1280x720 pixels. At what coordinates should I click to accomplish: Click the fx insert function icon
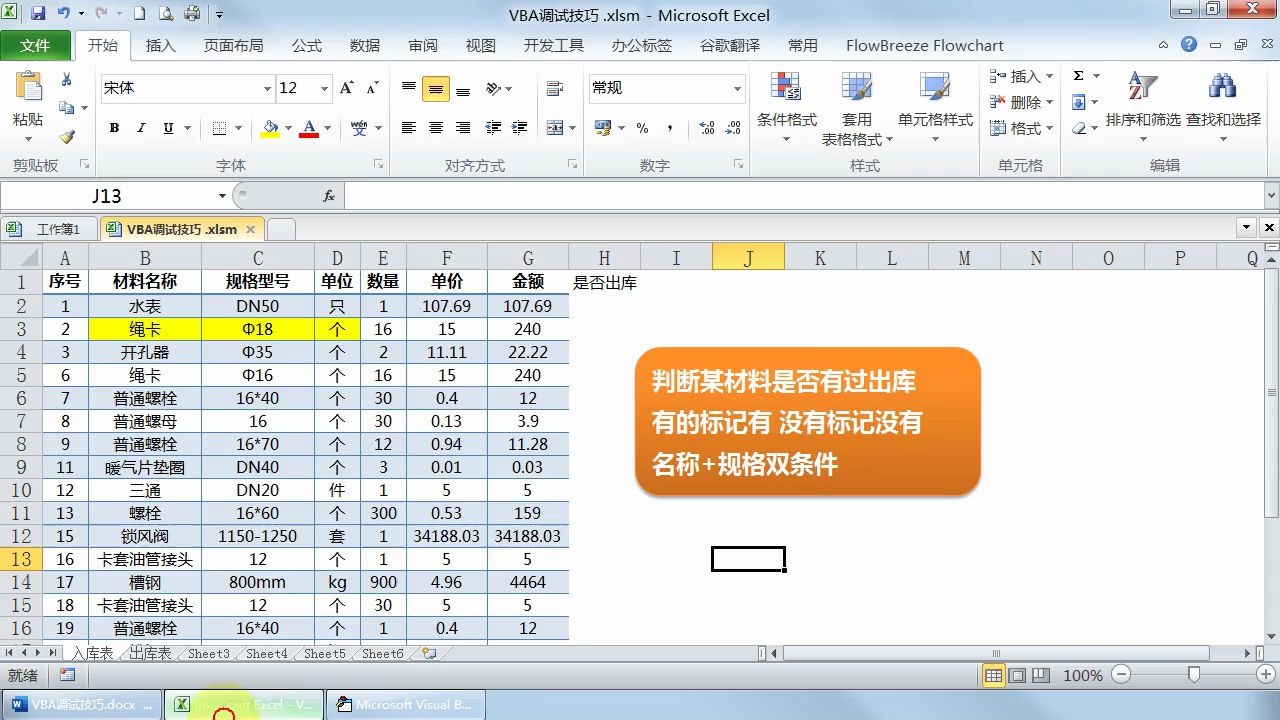329,196
